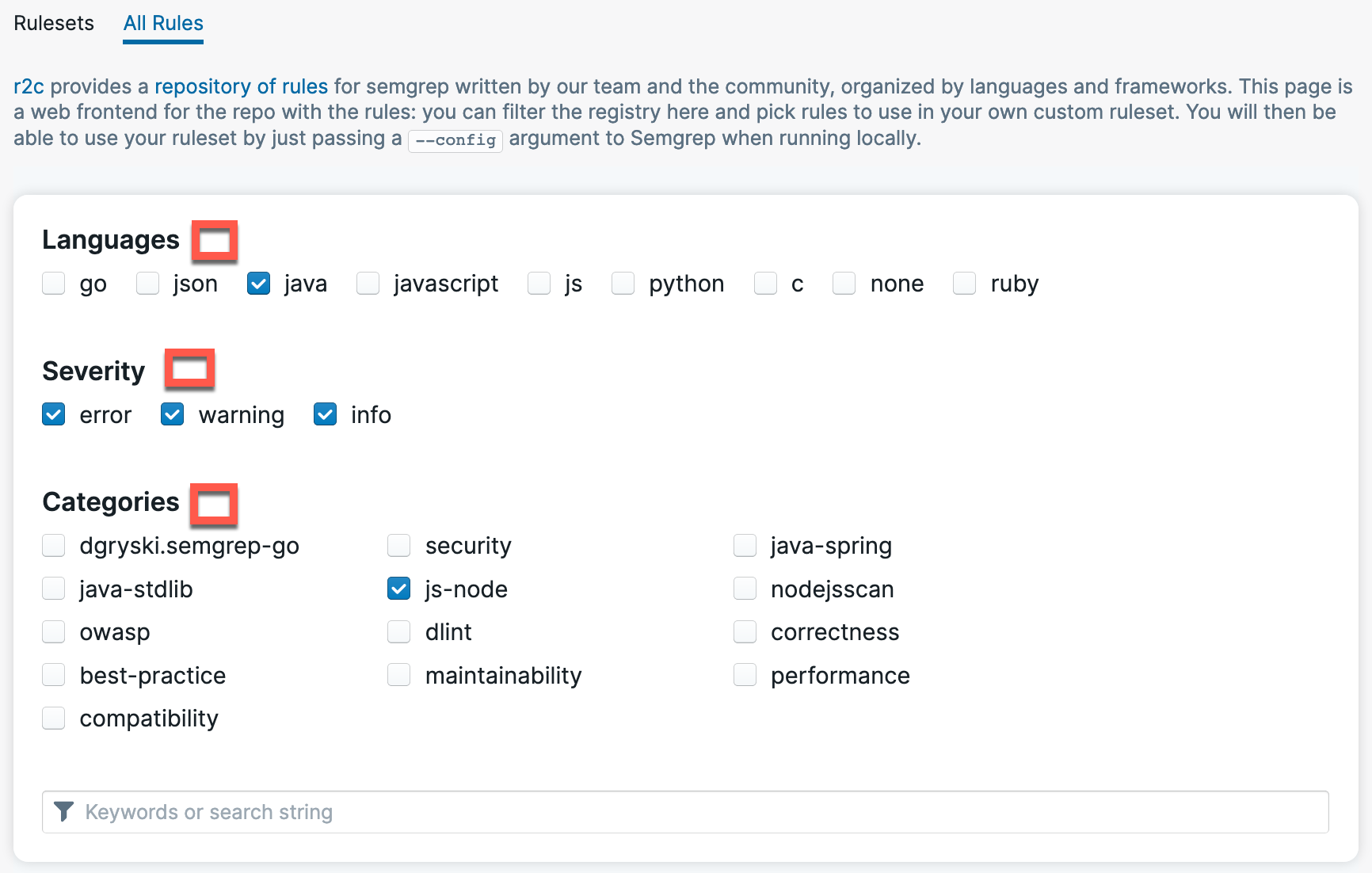Image resolution: width=1372 pixels, height=873 pixels.
Task: Click the filter icon in the search field
Action: (x=64, y=811)
